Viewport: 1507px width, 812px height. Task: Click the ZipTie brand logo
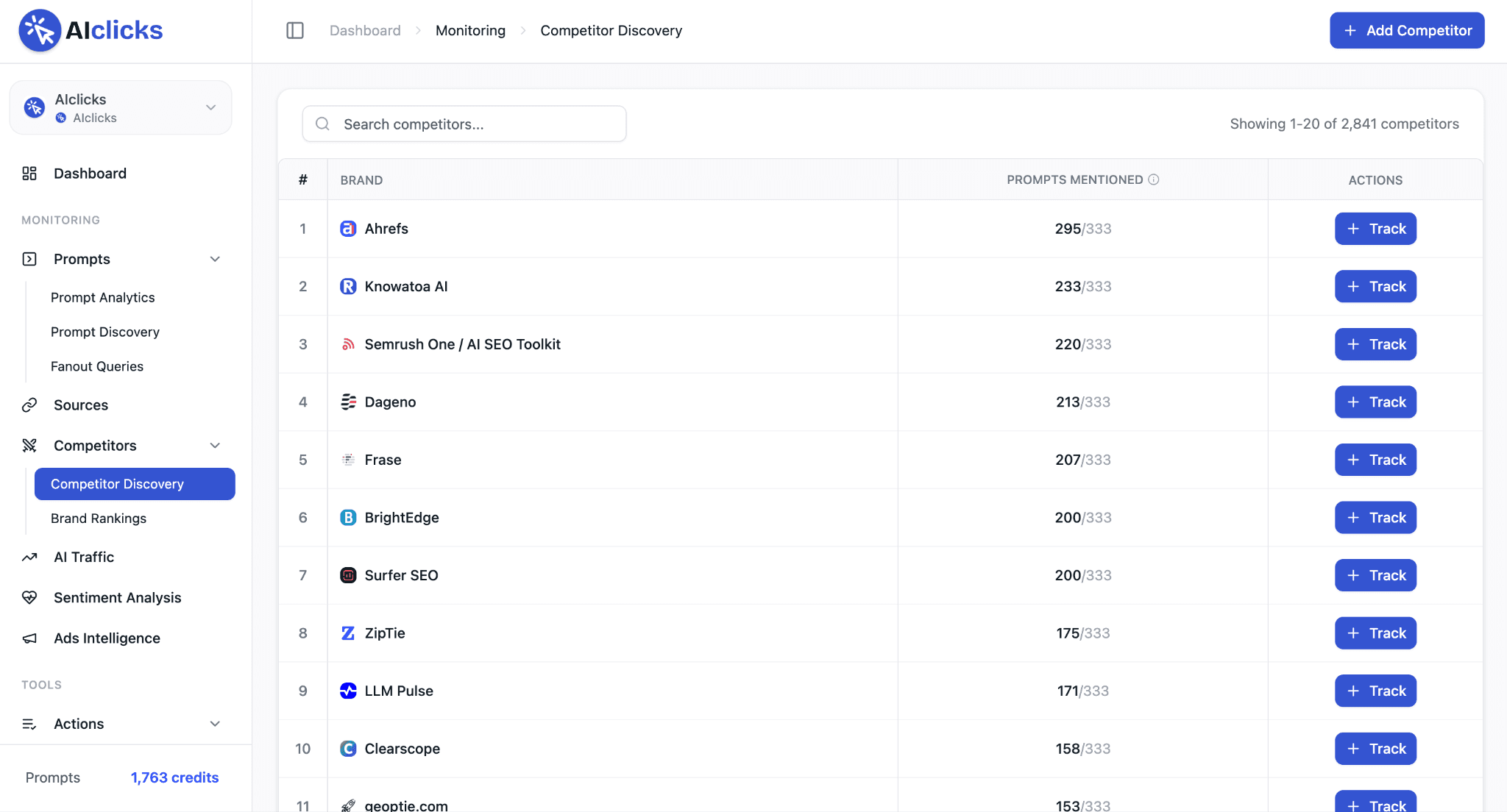[x=348, y=633]
